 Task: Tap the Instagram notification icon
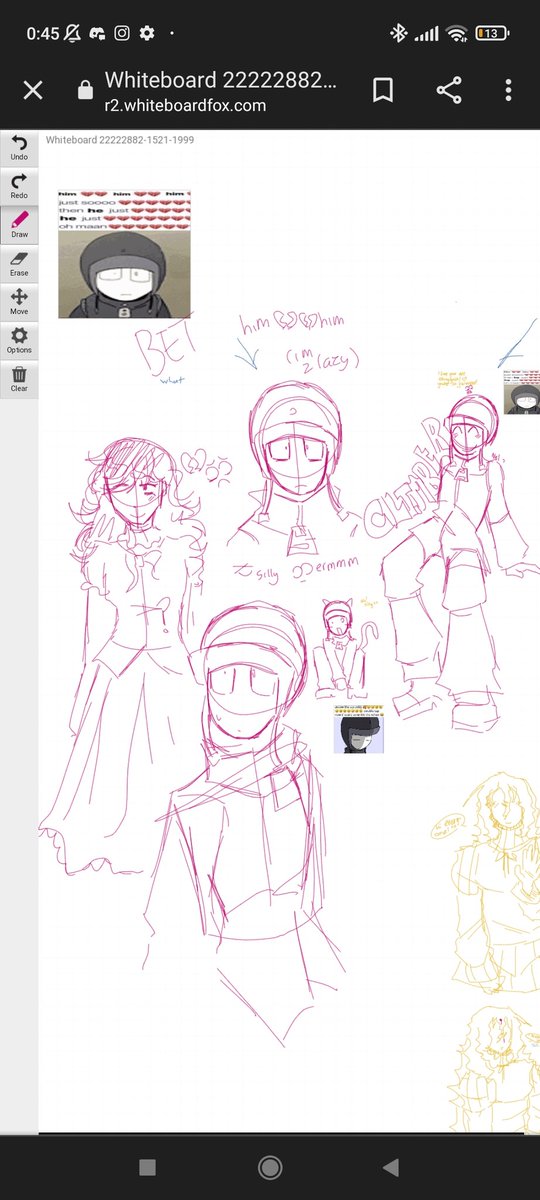coord(123,33)
